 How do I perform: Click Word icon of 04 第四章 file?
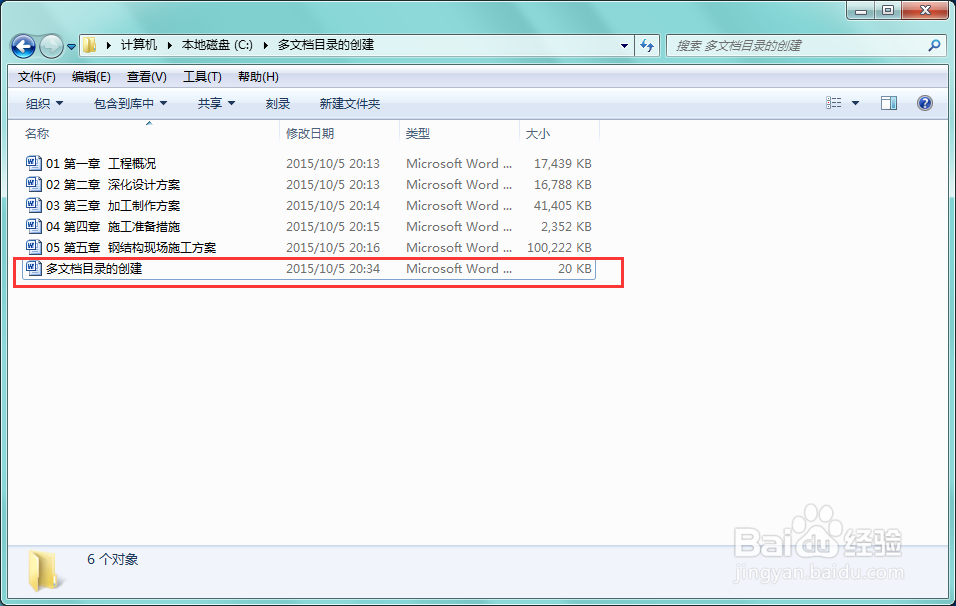pos(34,226)
